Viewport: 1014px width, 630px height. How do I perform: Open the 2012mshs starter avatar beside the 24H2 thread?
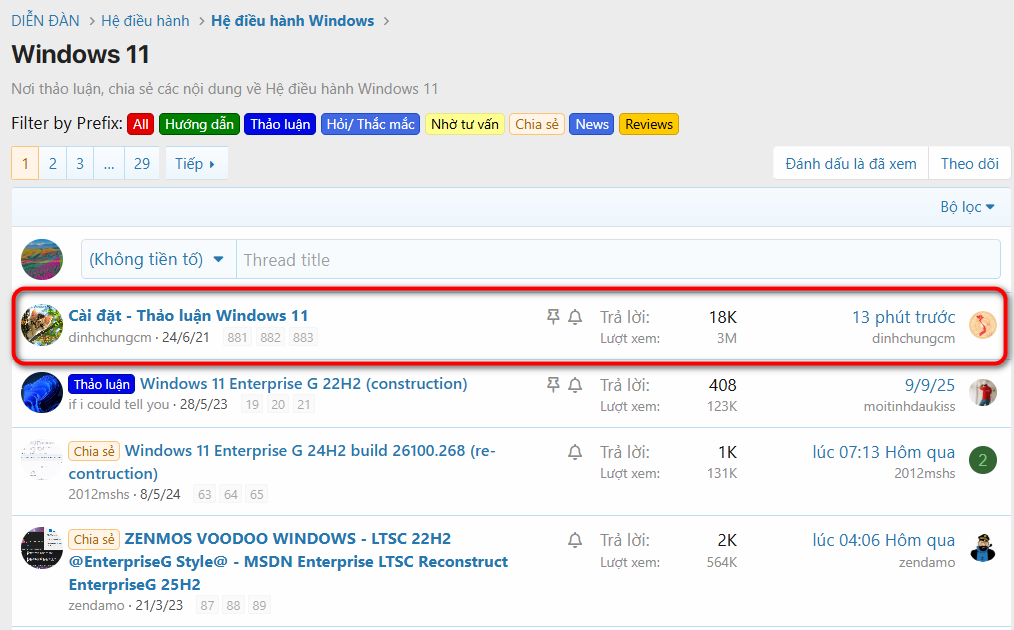(42, 460)
